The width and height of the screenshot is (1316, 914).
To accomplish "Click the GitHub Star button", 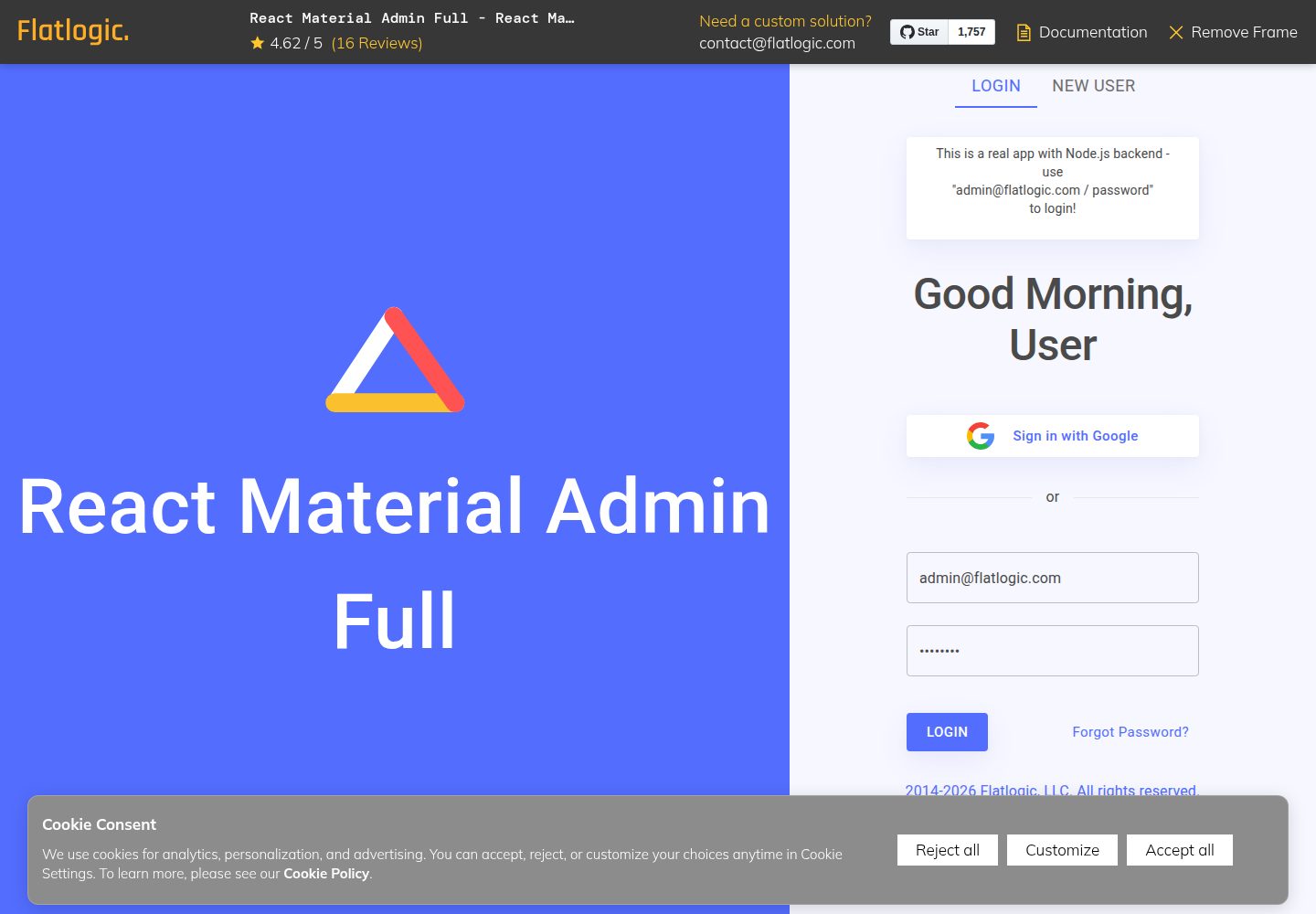I will point(919,32).
